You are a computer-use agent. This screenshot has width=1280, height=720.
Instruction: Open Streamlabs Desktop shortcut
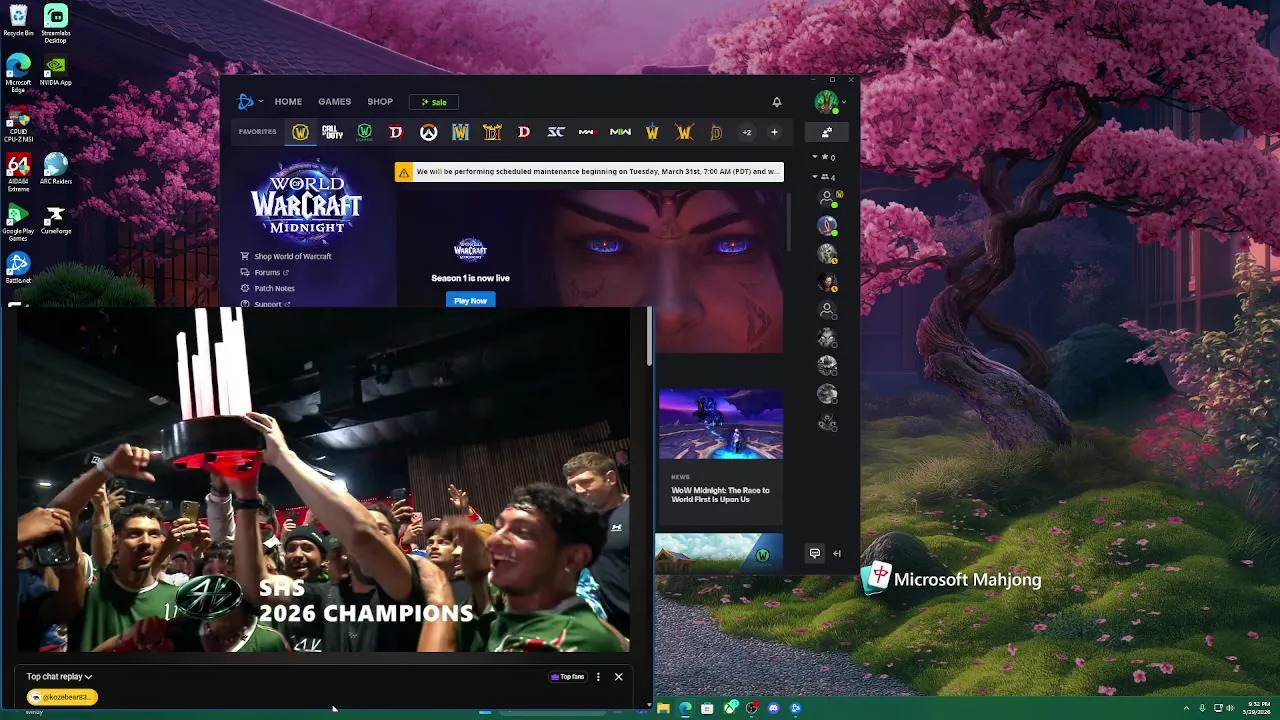click(55, 23)
